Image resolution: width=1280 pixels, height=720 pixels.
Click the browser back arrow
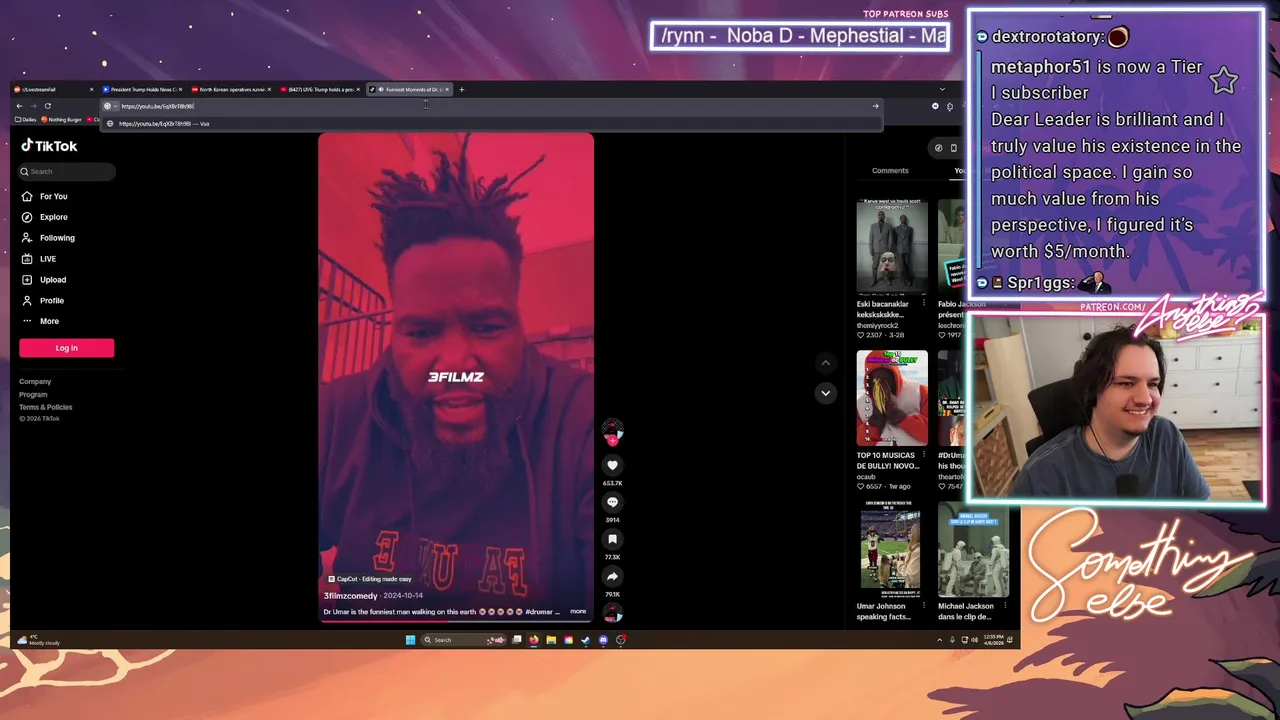(19, 106)
